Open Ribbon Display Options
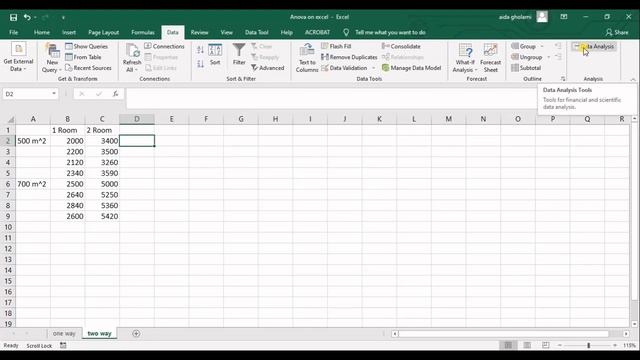The height and width of the screenshot is (360, 640). point(564,17)
